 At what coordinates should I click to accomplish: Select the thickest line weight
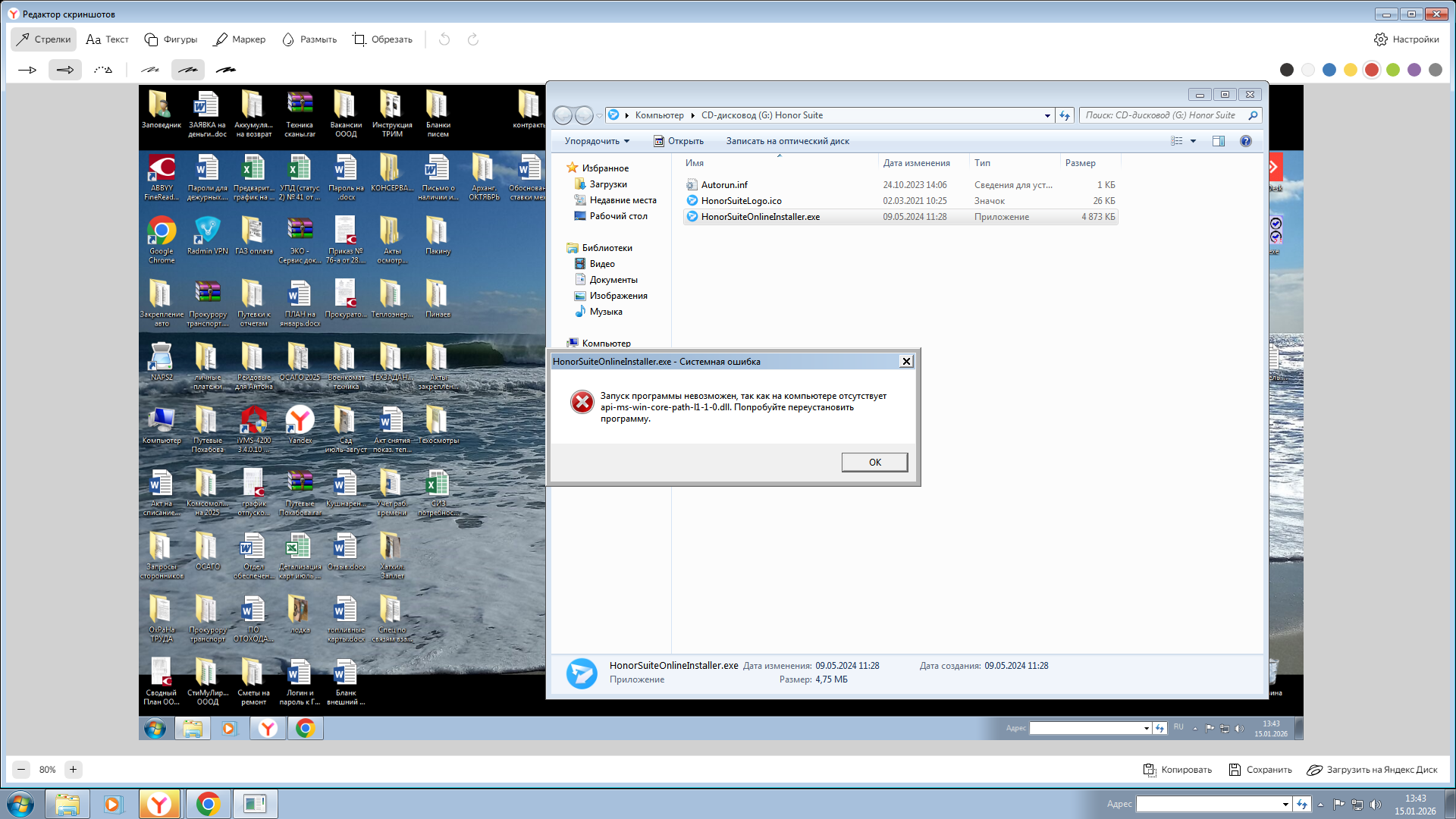pyautogui.click(x=225, y=70)
